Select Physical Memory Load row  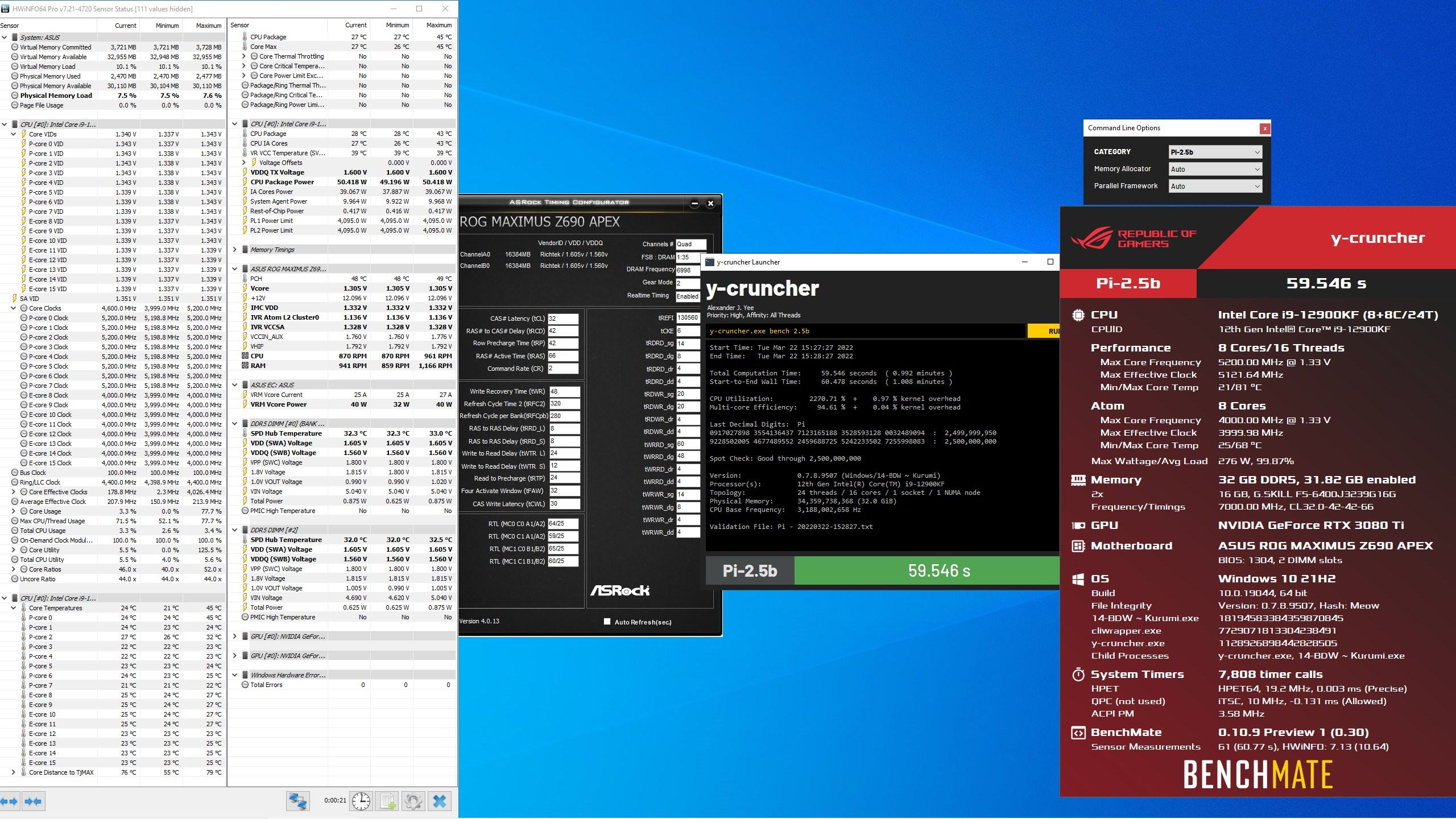coord(112,96)
